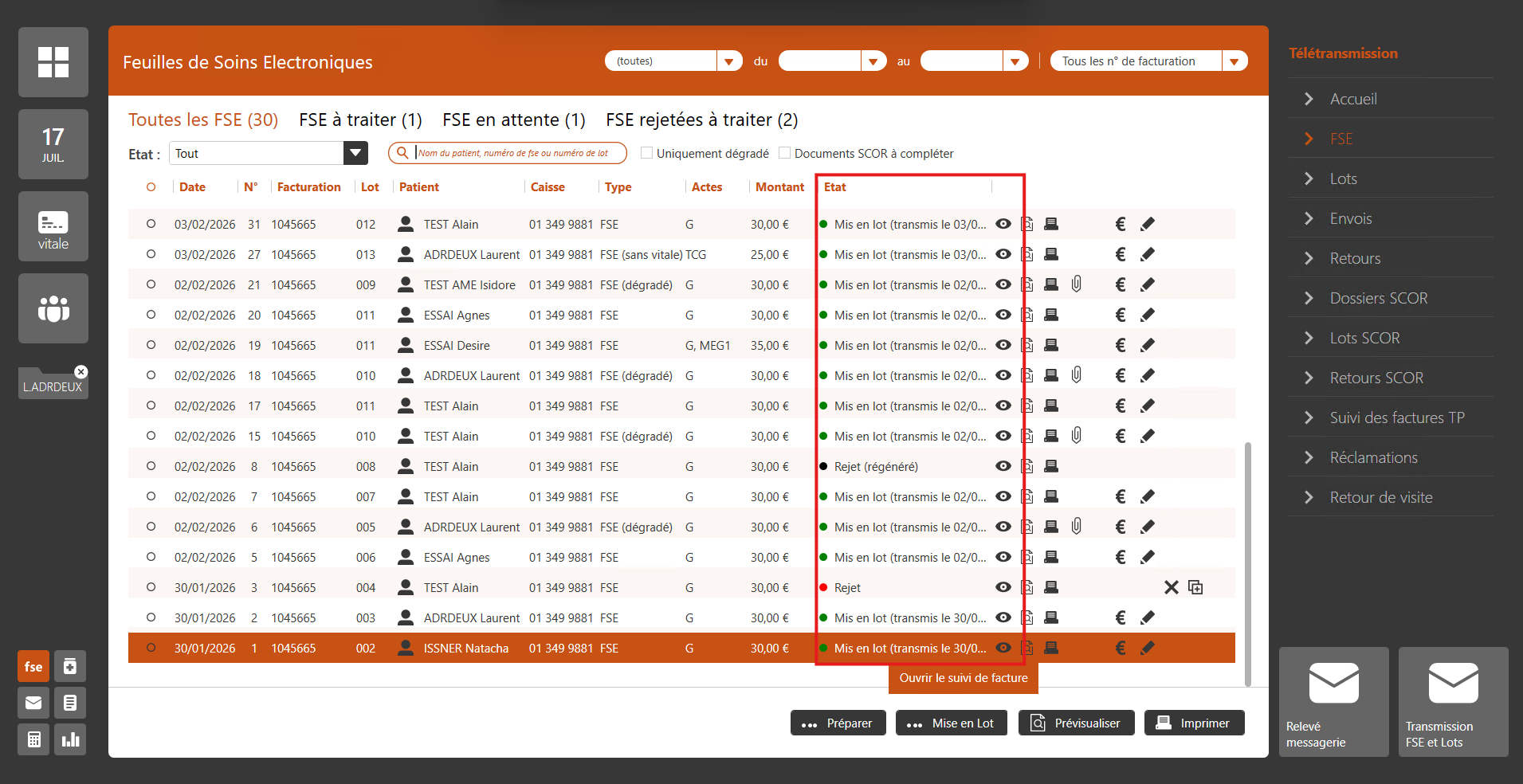The image size is (1523, 784).
Task: Open the dashboard grid icon in left sidebar
Action: (x=53, y=62)
